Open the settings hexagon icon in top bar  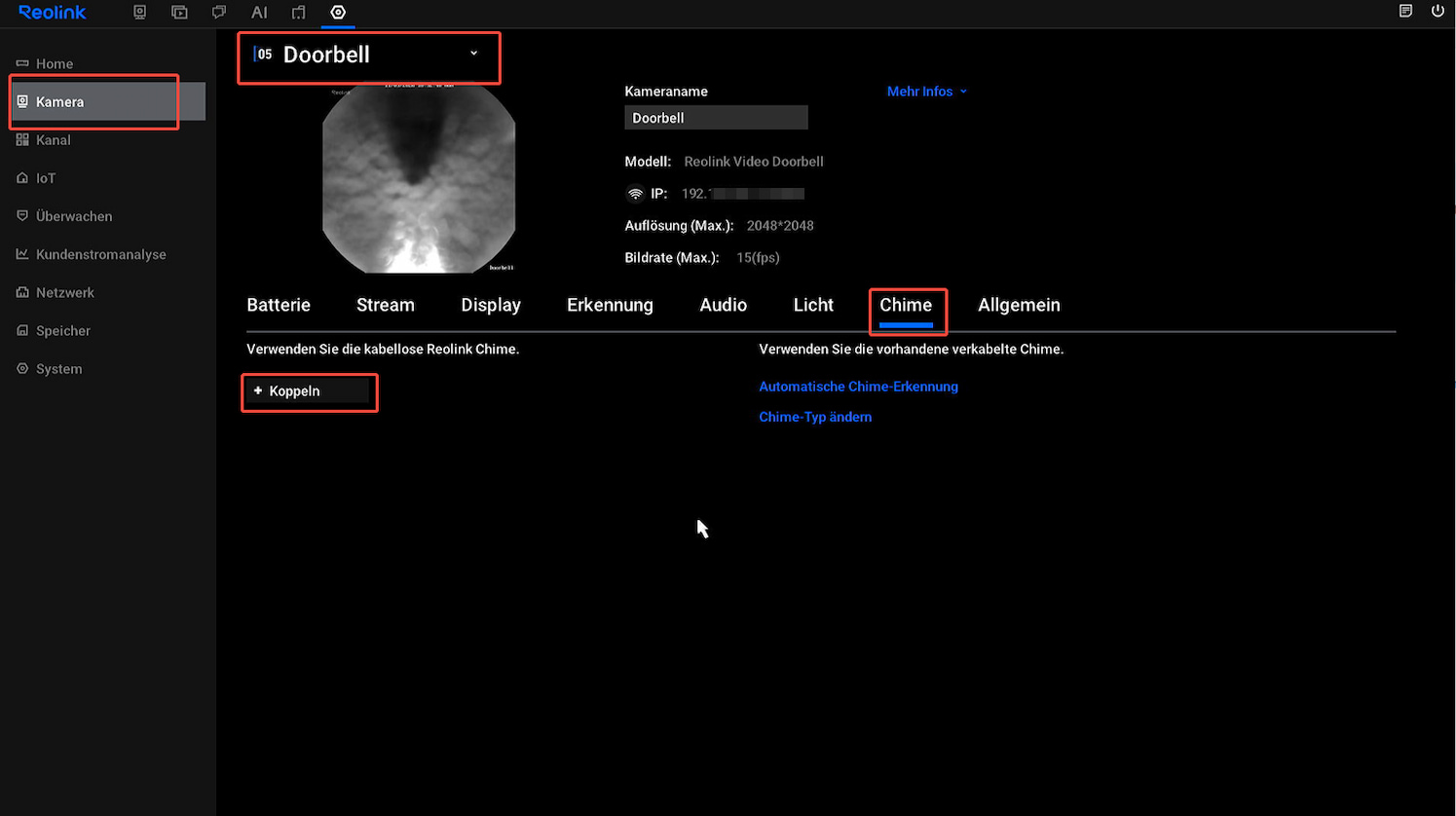[338, 12]
